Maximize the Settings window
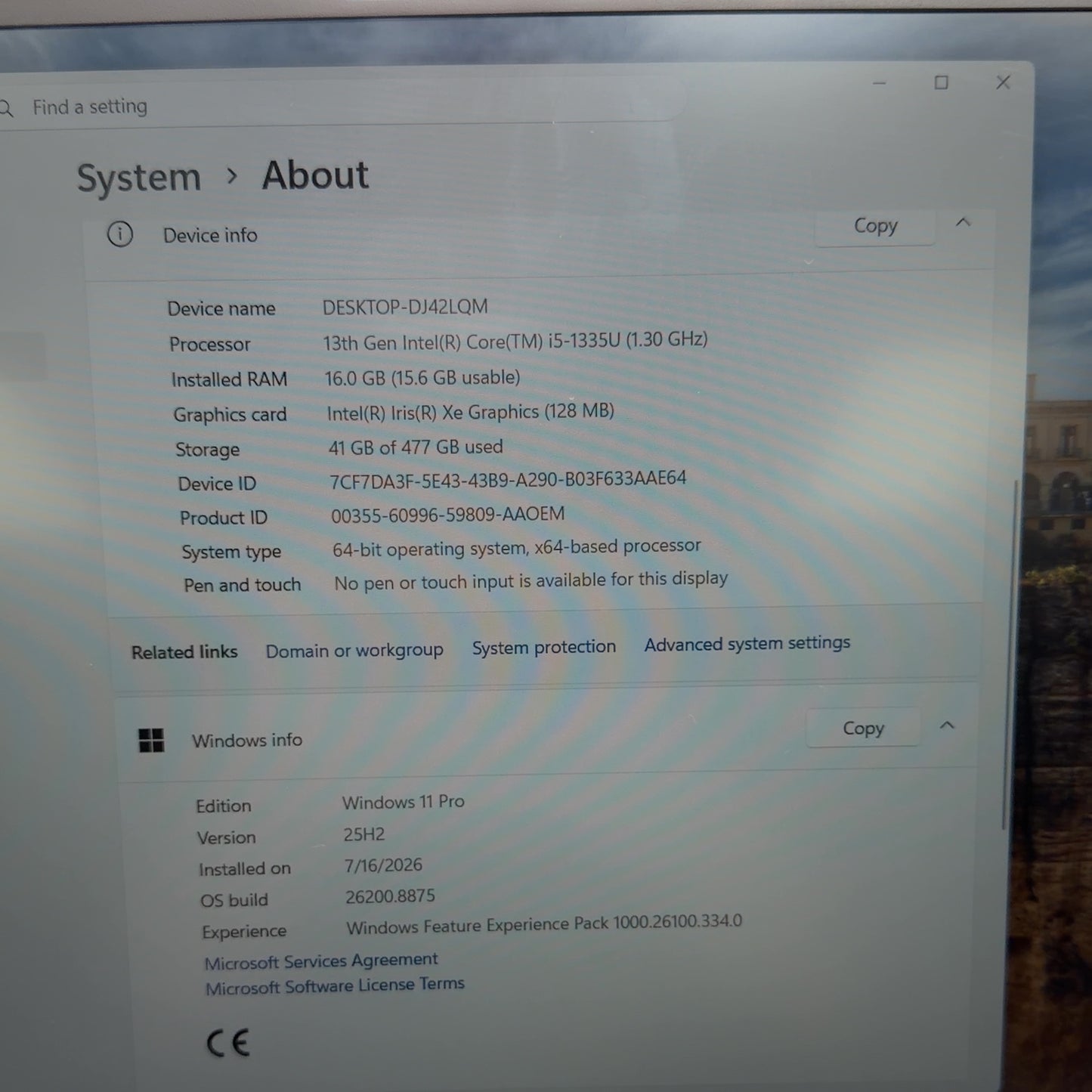The height and width of the screenshot is (1092, 1092). (x=941, y=82)
